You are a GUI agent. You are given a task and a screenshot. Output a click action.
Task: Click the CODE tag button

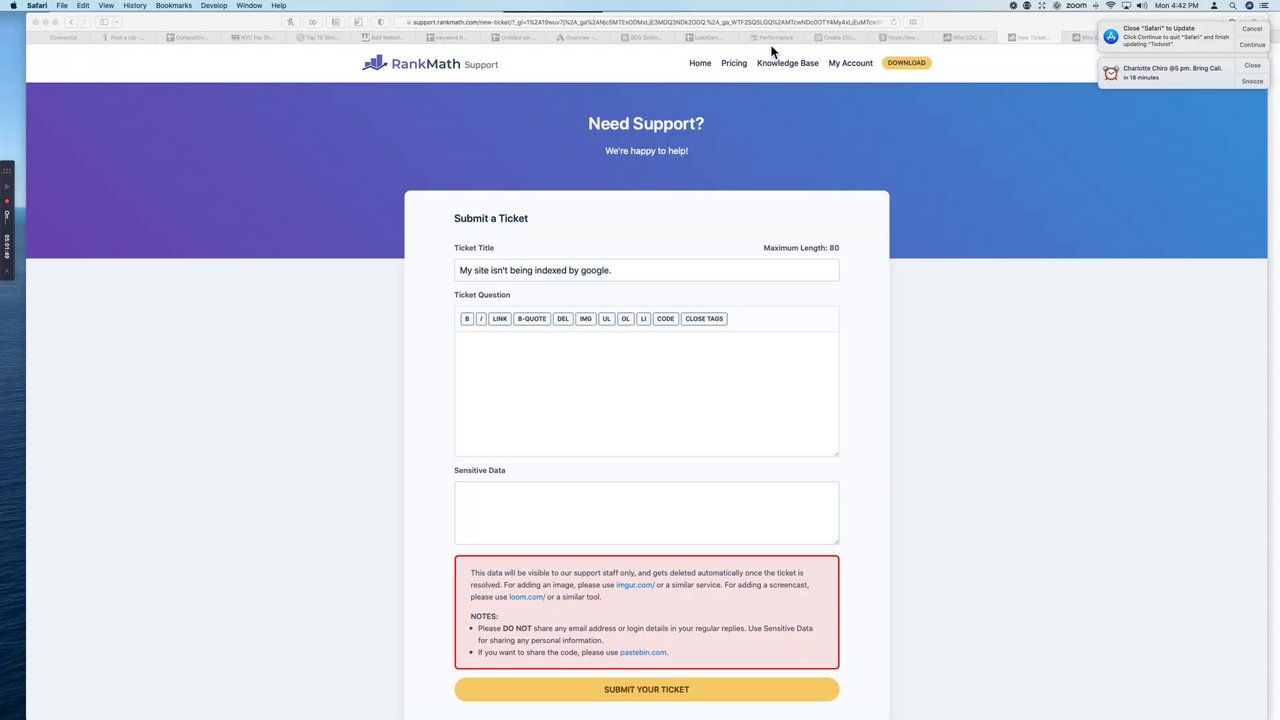pos(666,319)
